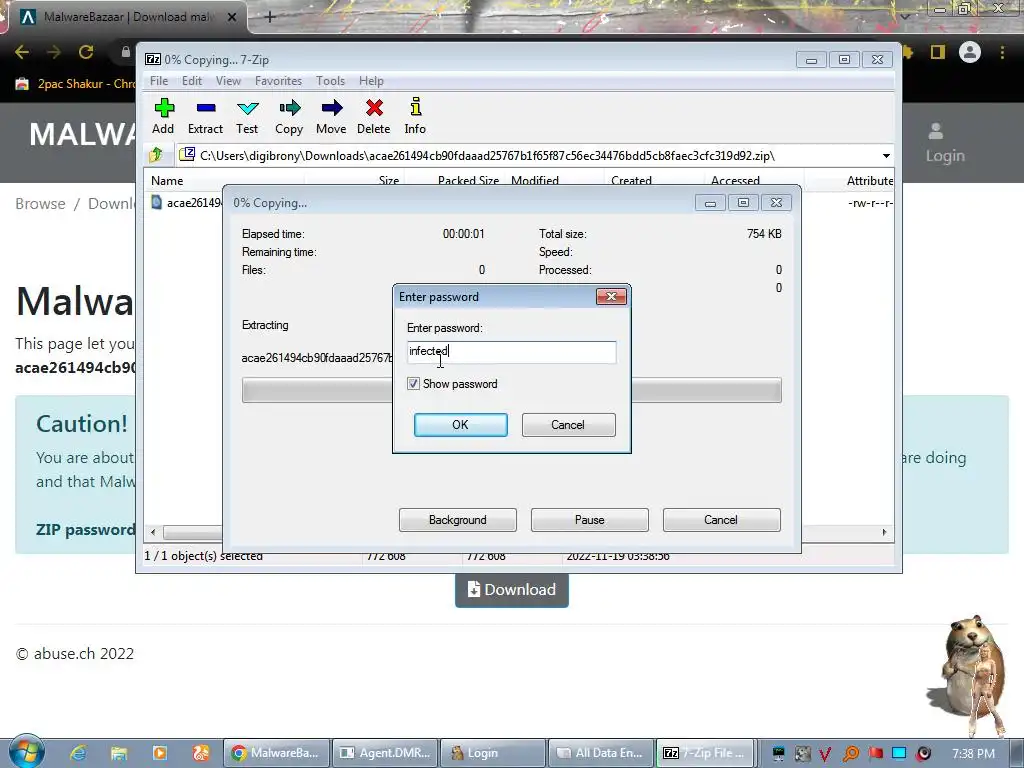Switch to Login taskbar window
The image size is (1024, 768).
(x=494, y=753)
